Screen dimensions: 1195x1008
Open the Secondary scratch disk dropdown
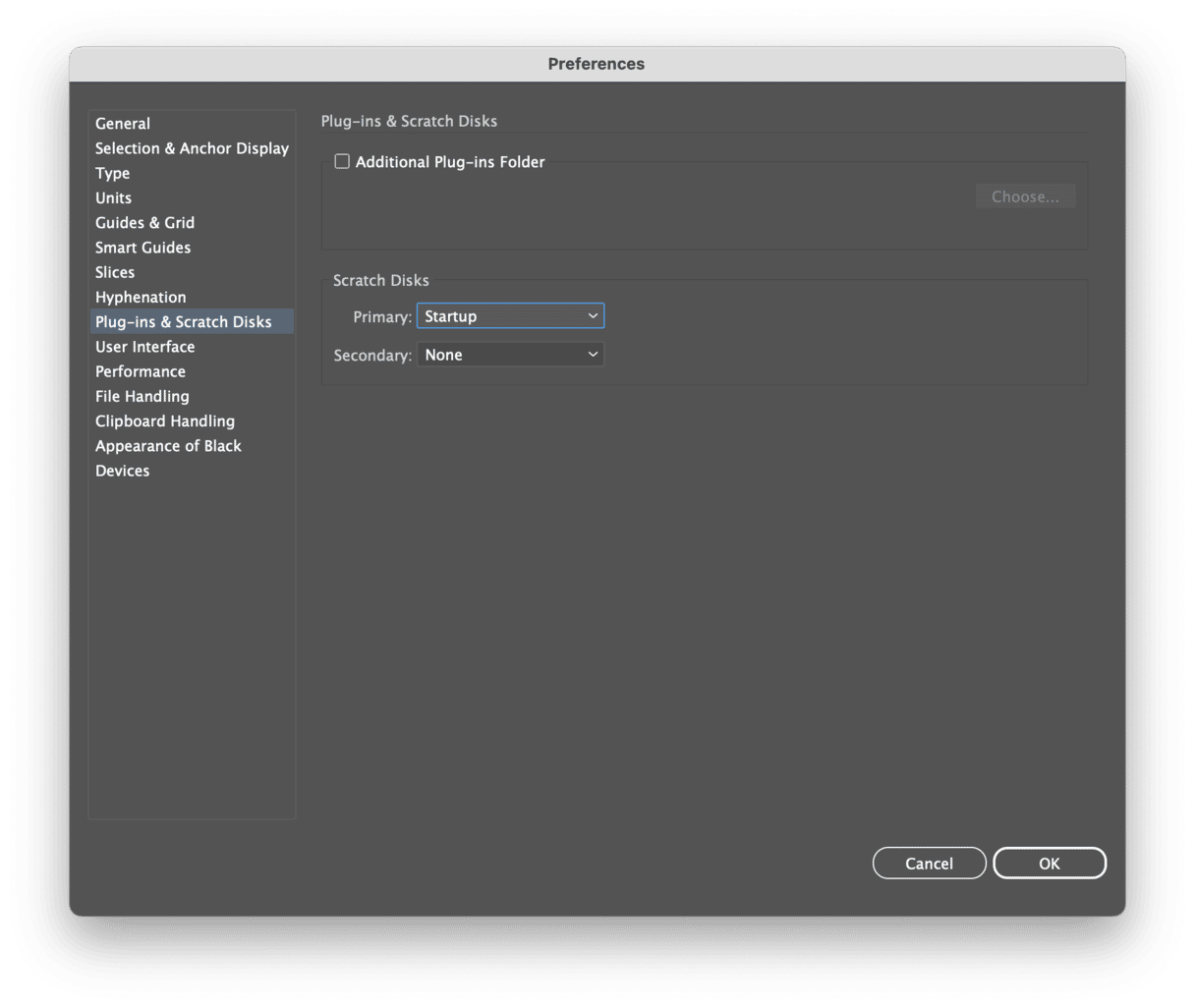[x=510, y=355]
